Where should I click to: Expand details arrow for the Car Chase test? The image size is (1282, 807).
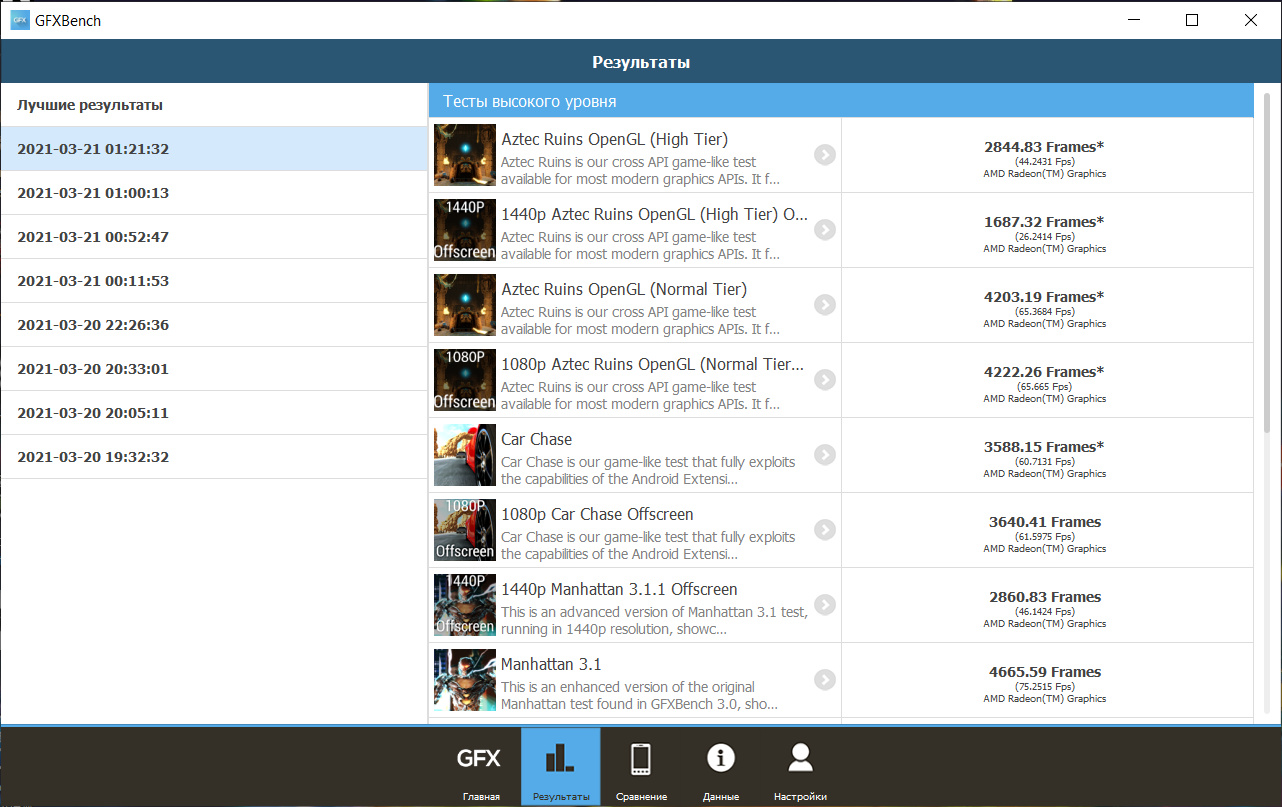tap(824, 454)
